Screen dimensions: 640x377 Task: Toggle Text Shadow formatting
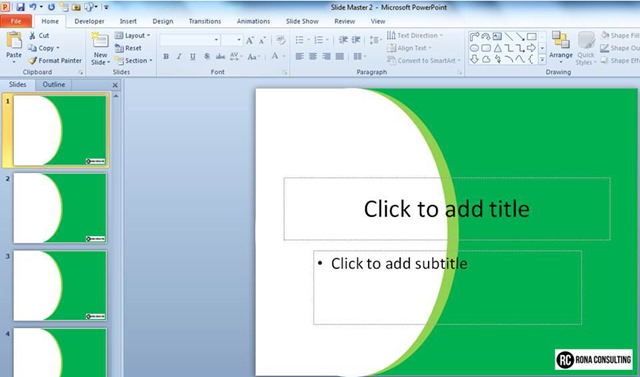[x=207, y=57]
